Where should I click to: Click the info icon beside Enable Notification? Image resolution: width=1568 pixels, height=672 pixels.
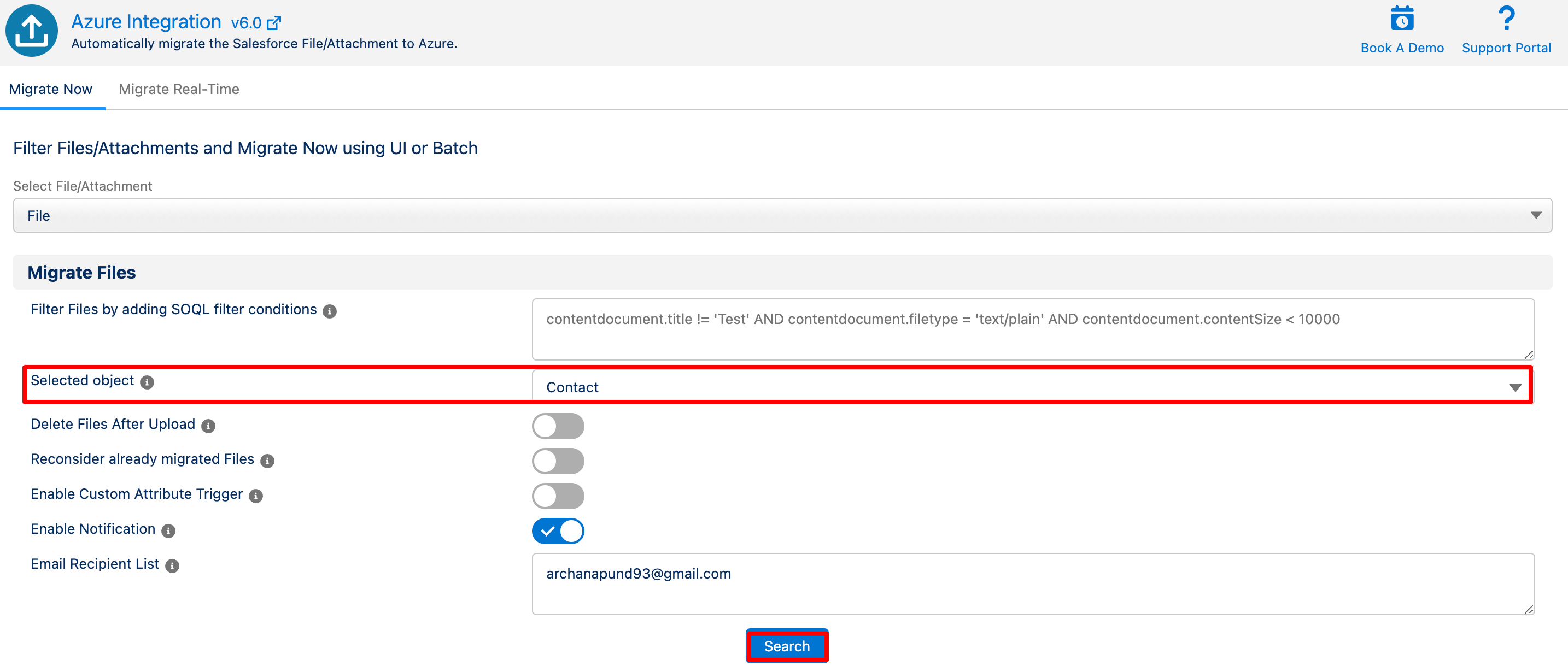pyautogui.click(x=168, y=531)
